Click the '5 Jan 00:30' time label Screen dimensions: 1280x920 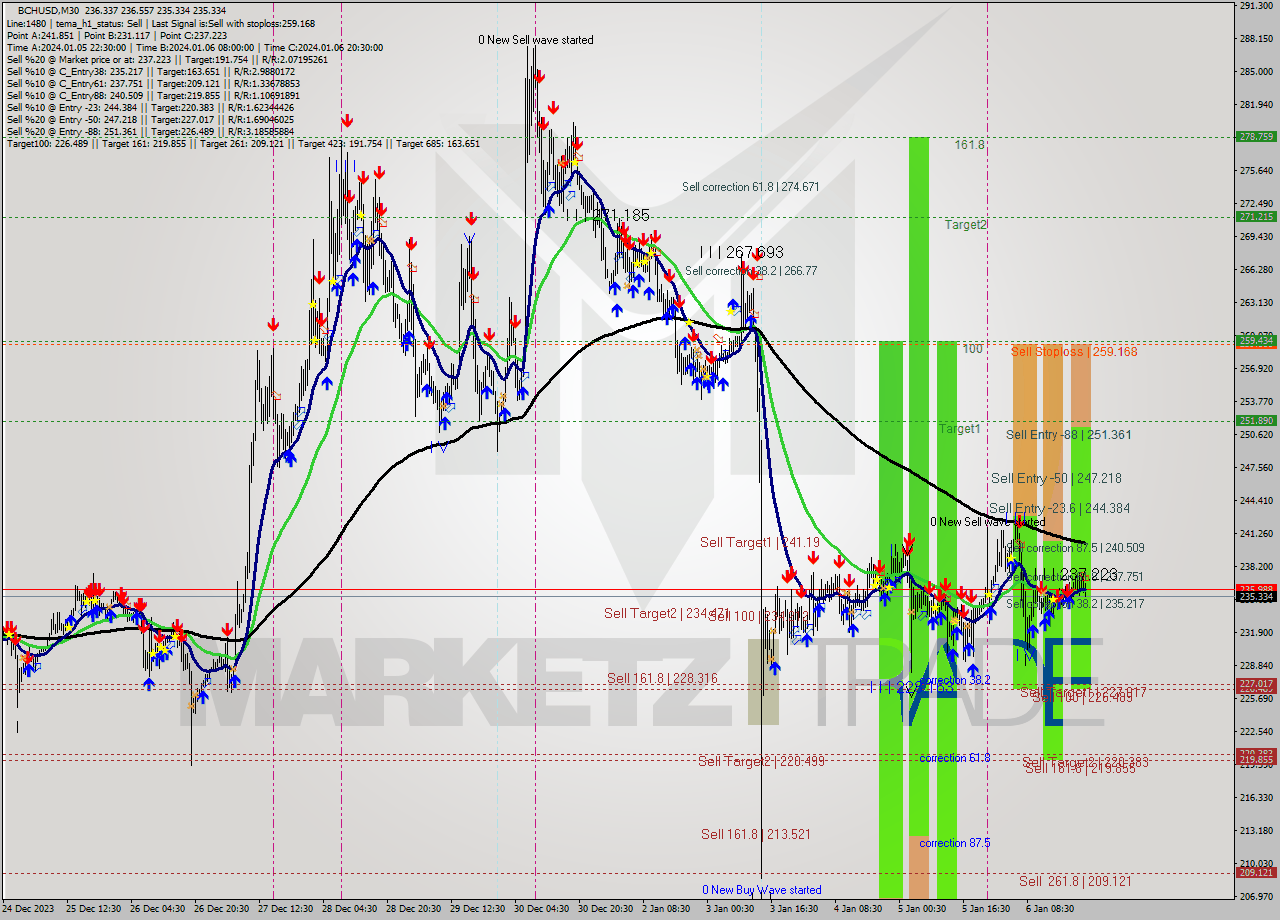coord(922,909)
